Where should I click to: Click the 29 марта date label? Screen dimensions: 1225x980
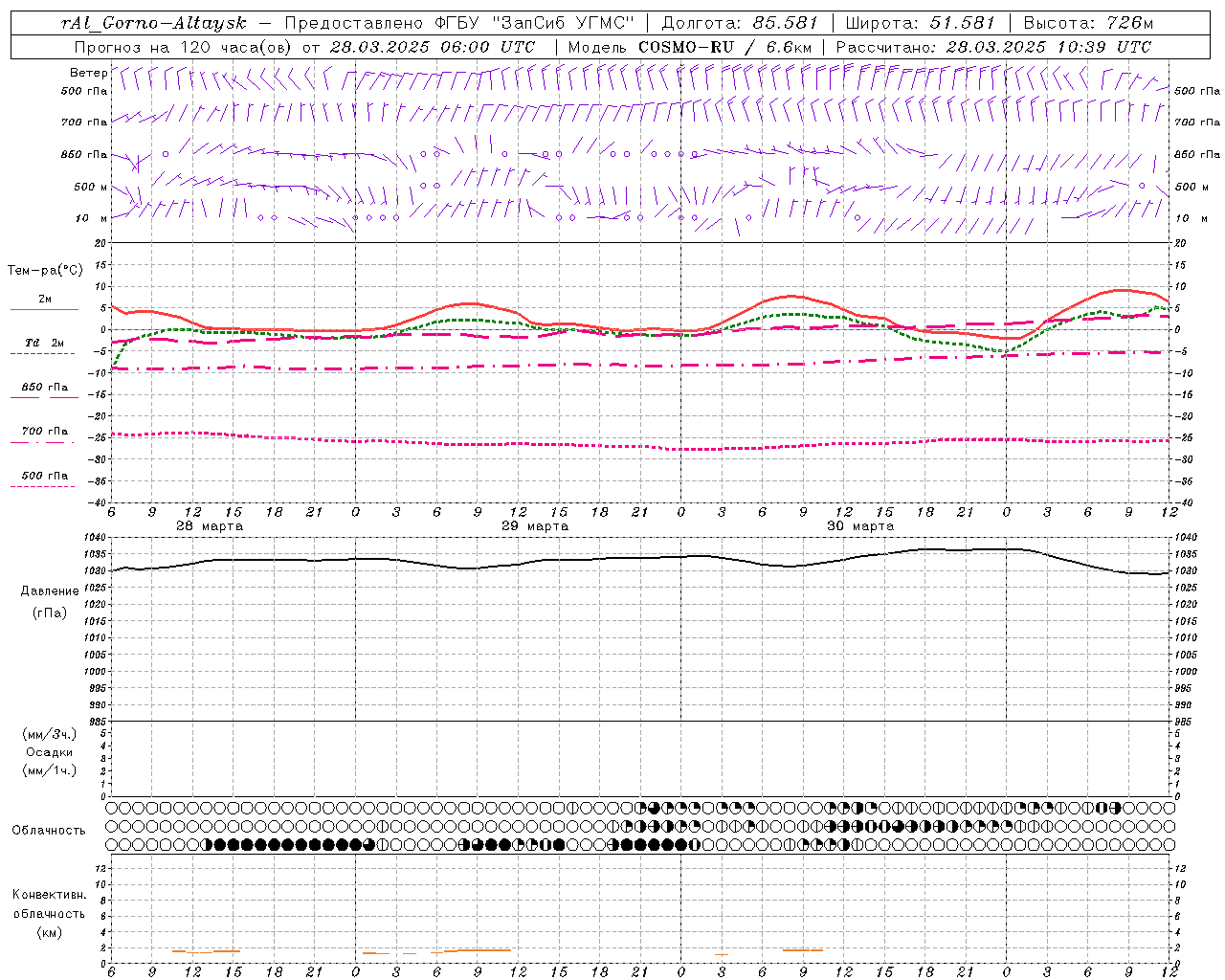535,526
